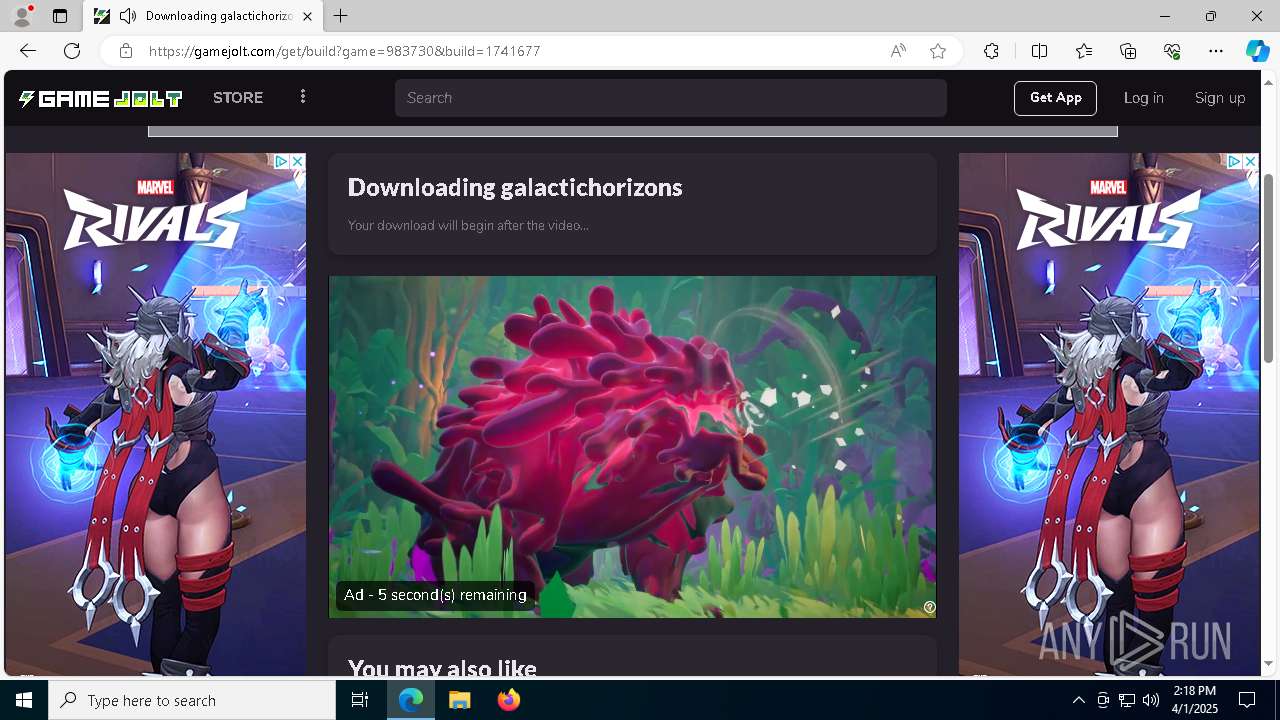The height and width of the screenshot is (720, 1280).
Task: Open the taskbar clock showing 2:18 PM
Action: click(1195, 700)
